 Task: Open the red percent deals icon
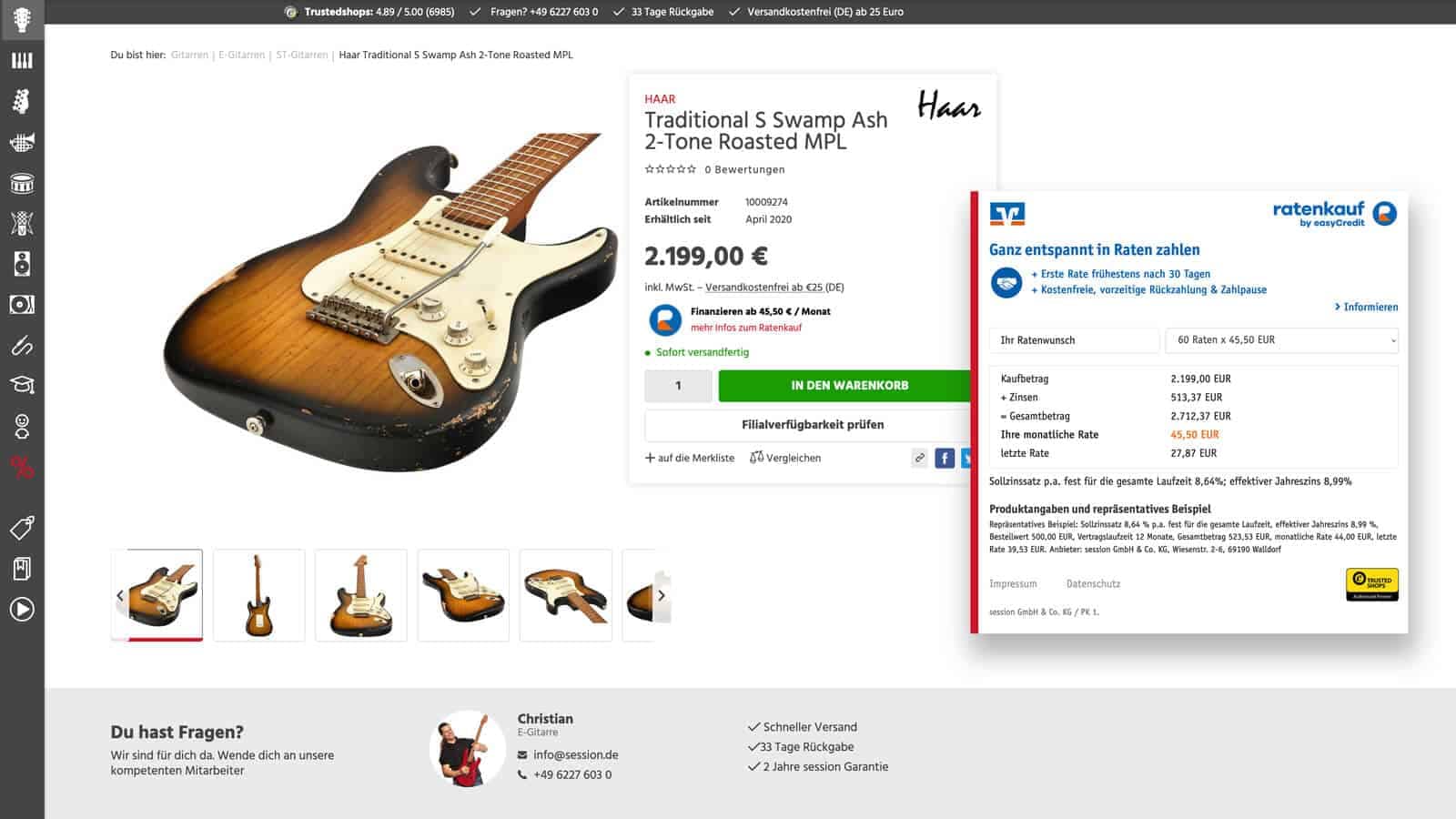(22, 468)
